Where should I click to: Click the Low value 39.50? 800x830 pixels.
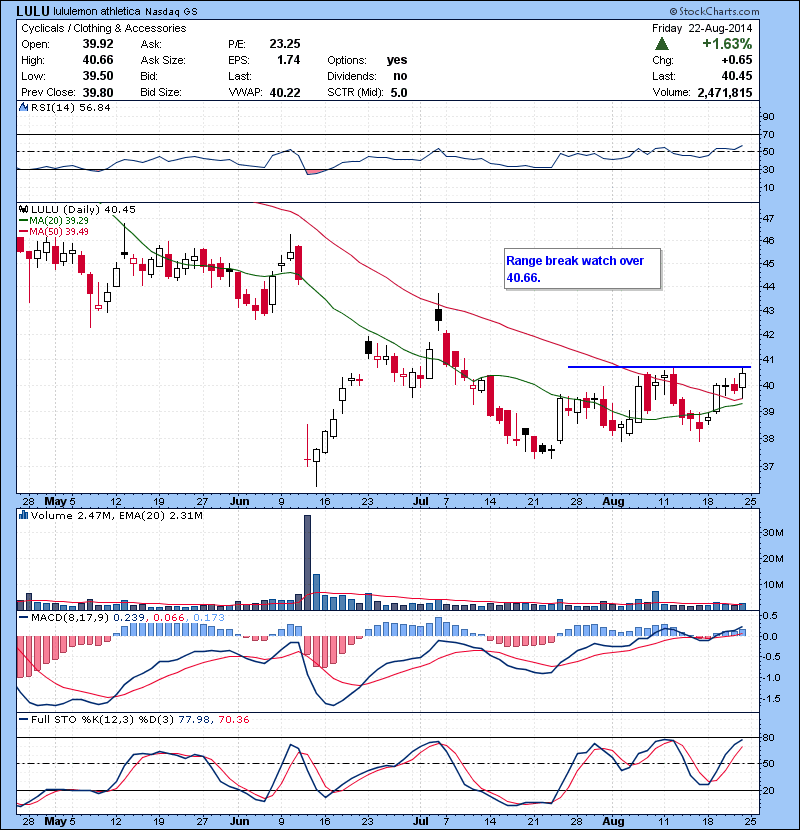(x=98, y=76)
